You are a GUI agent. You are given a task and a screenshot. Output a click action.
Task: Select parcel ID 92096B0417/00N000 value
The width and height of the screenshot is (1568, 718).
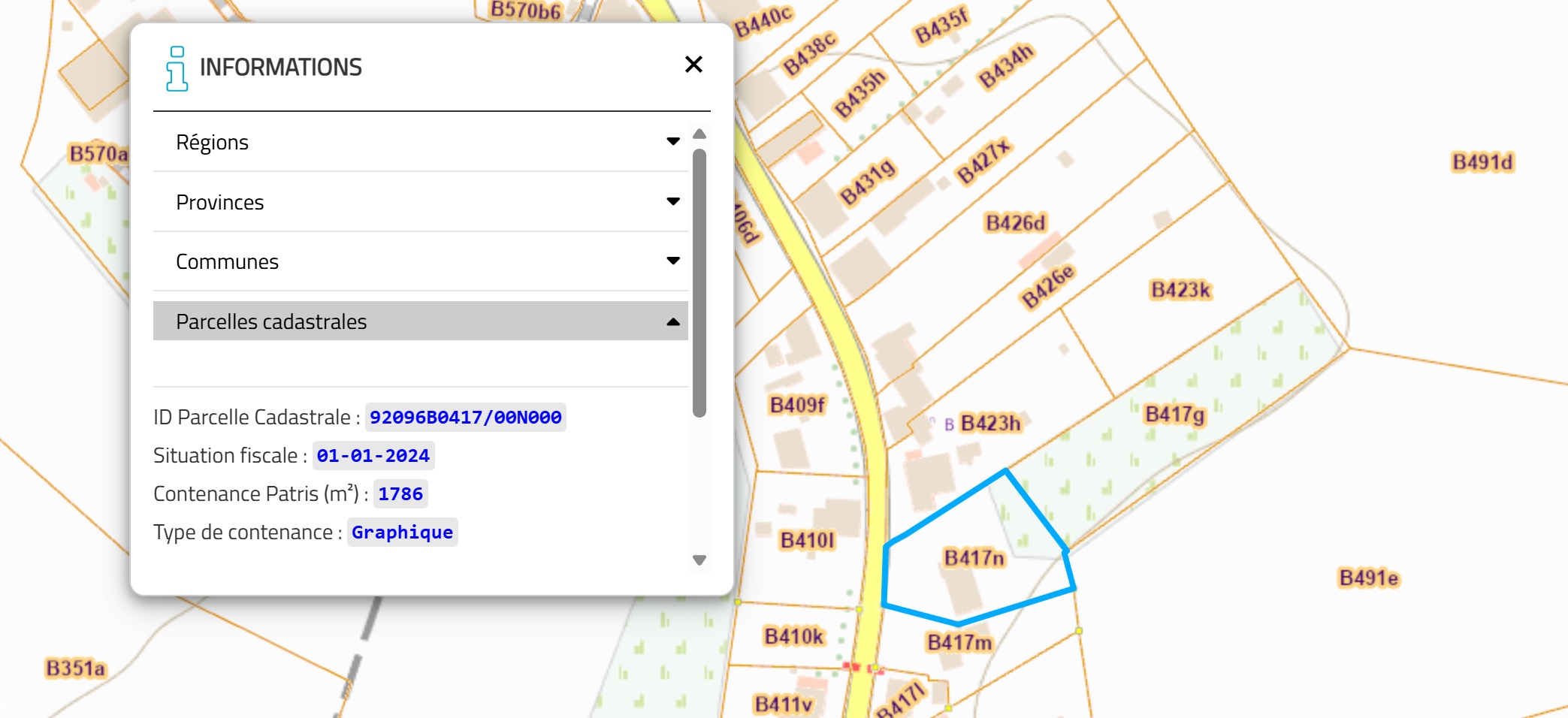(465, 418)
